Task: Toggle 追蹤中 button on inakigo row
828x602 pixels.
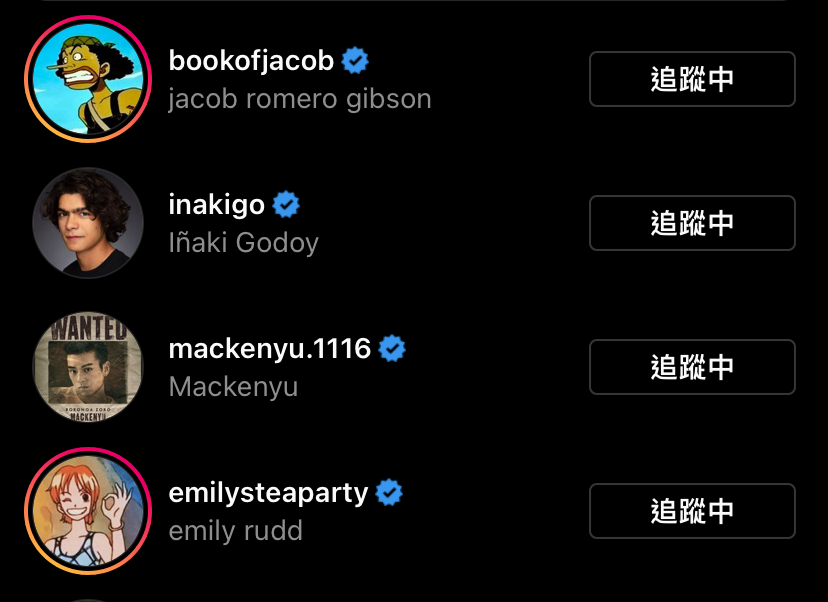Action: 692,223
